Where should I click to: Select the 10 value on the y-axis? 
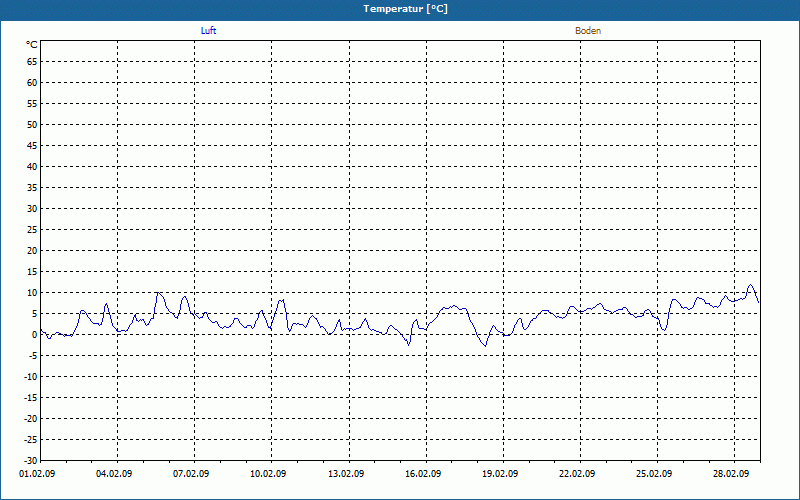point(32,292)
